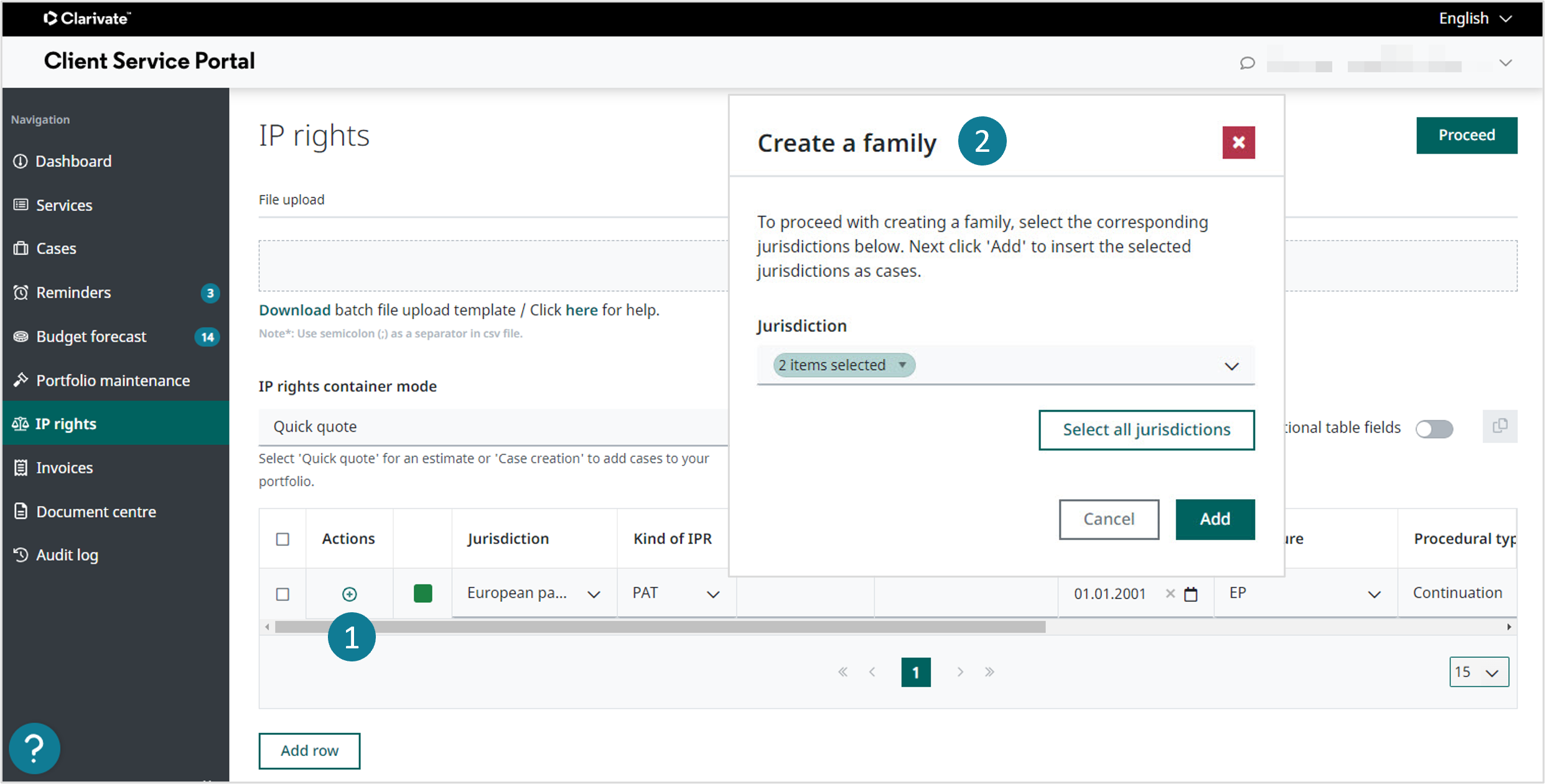The width and height of the screenshot is (1545, 784).
Task: Click the 01.01.2001 date field
Action: 1109,594
